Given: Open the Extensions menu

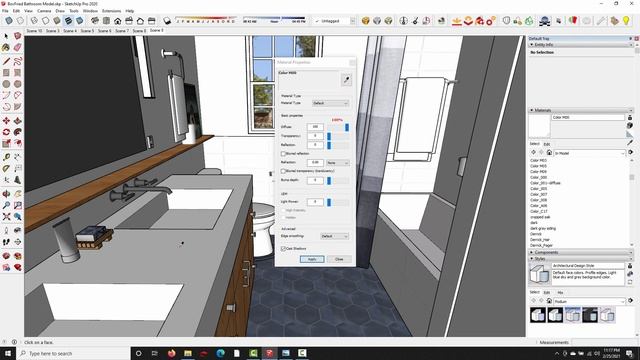Looking at the screenshot, I should point(111,11).
